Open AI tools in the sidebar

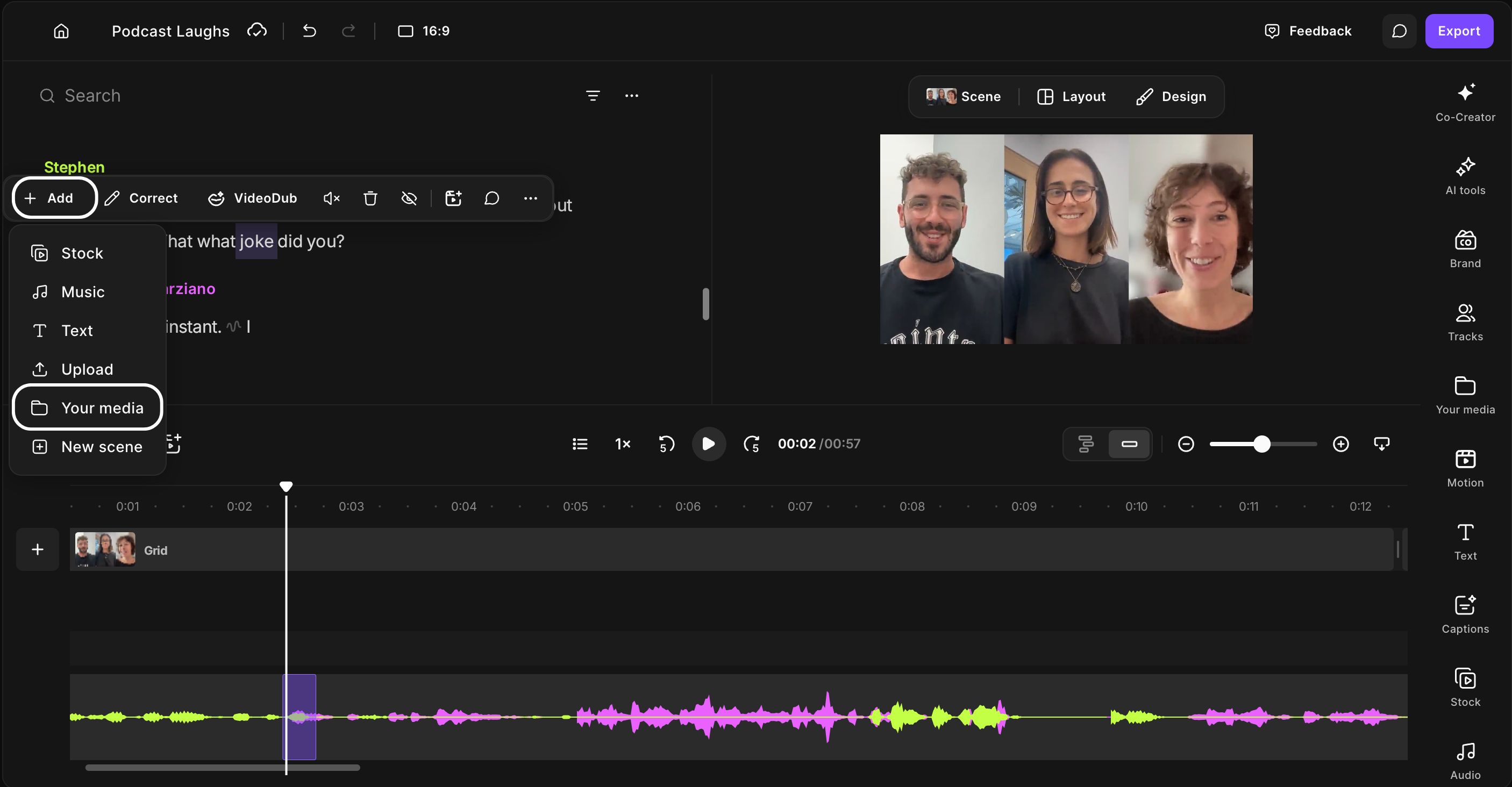[x=1465, y=175]
